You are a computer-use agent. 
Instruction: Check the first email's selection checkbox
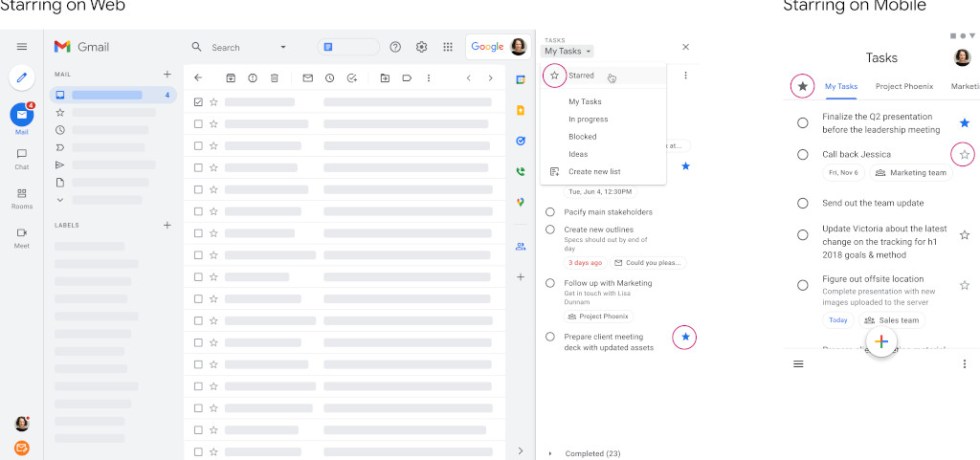[x=198, y=102]
